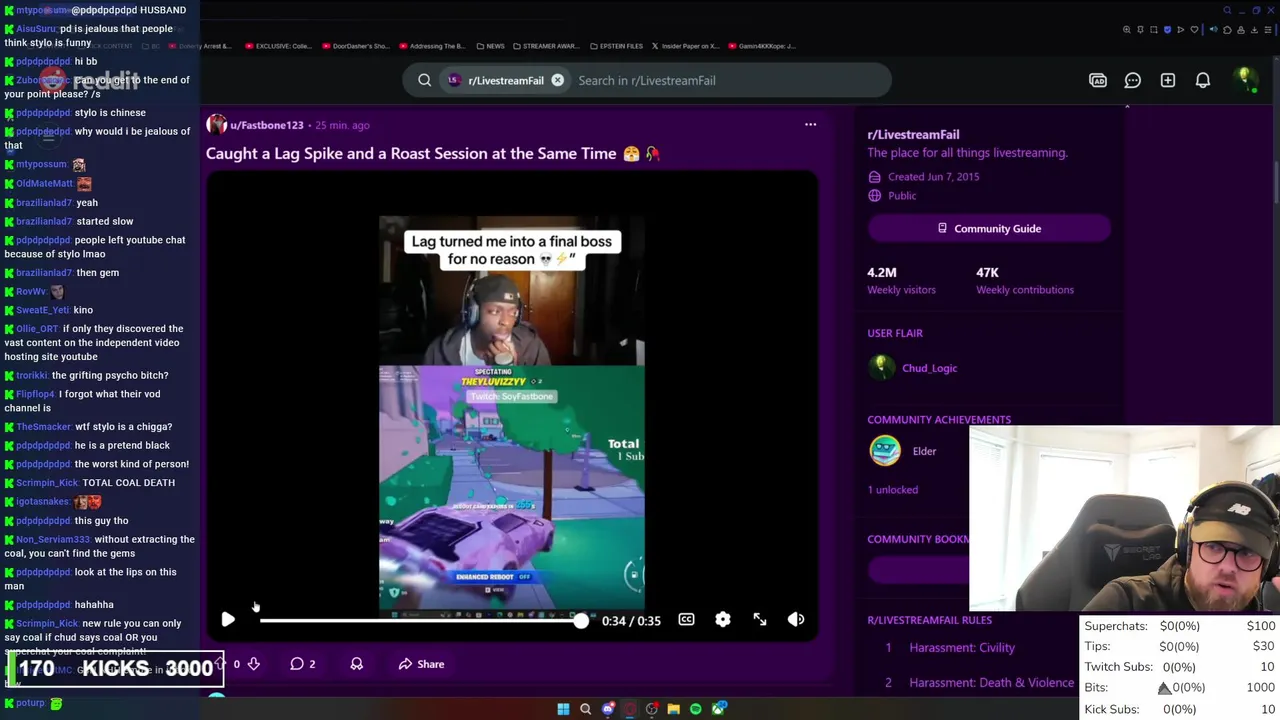Toggle closed captions on the video
This screenshot has height=720, width=1280.
click(x=686, y=620)
